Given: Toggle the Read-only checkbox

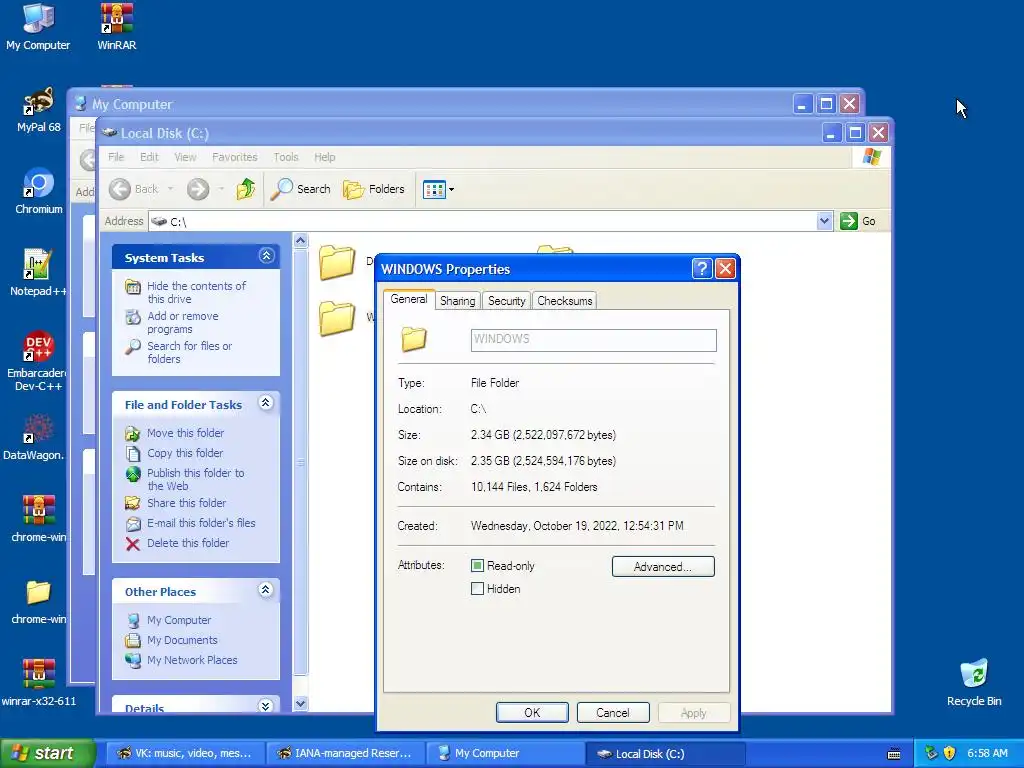Looking at the screenshot, I should click(477, 566).
